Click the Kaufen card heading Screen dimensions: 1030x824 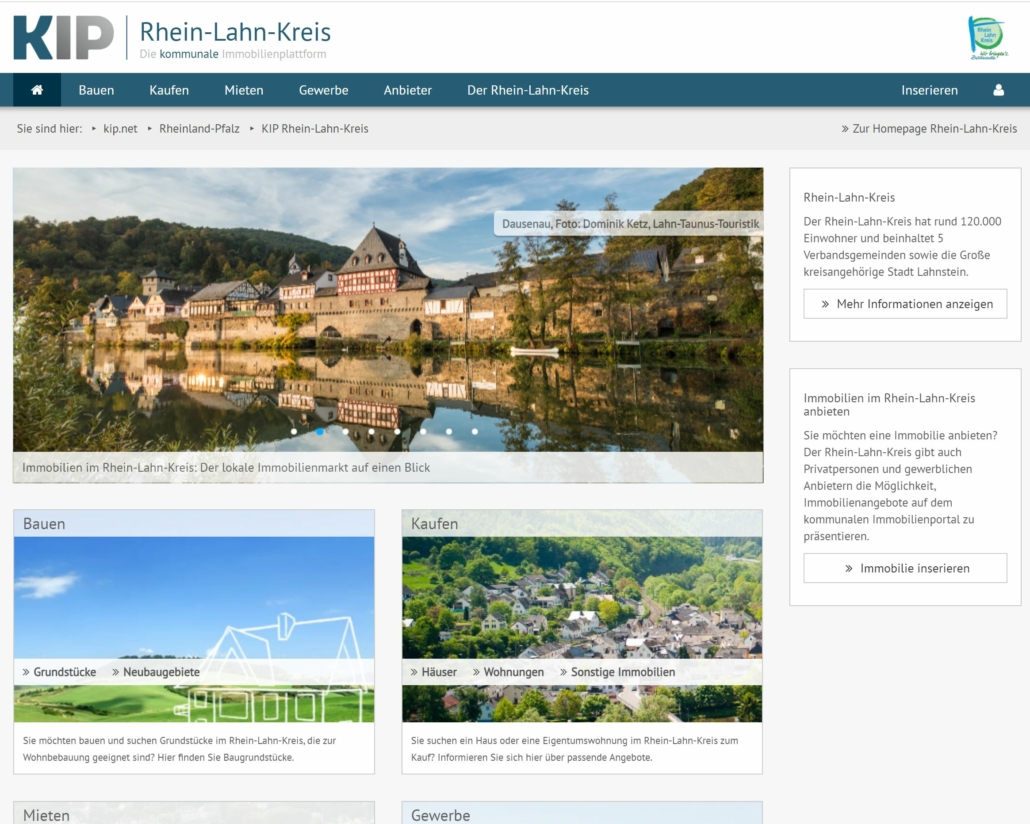[x=434, y=524]
